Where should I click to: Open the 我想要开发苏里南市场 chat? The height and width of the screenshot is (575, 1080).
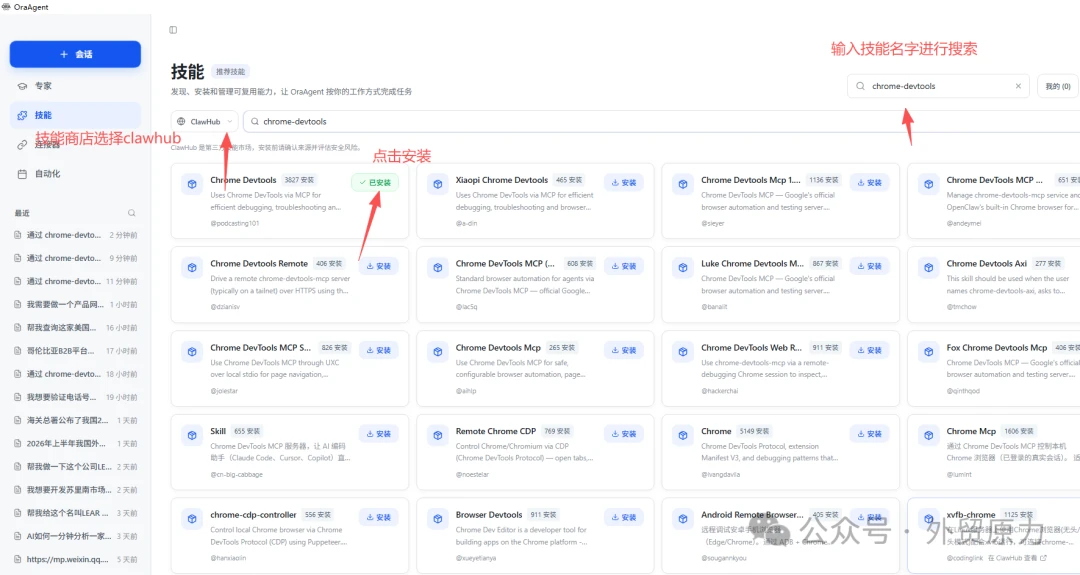pos(75,490)
